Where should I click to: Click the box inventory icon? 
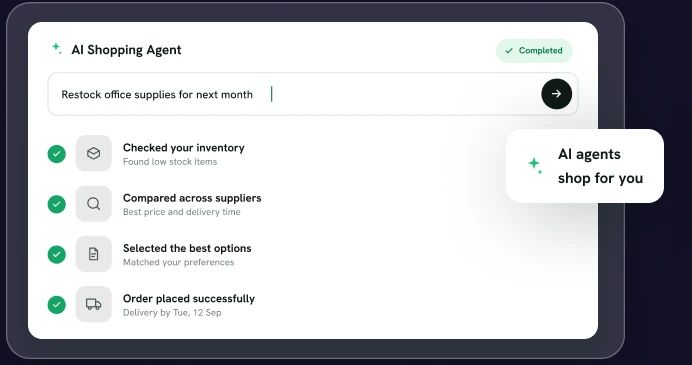click(x=94, y=153)
